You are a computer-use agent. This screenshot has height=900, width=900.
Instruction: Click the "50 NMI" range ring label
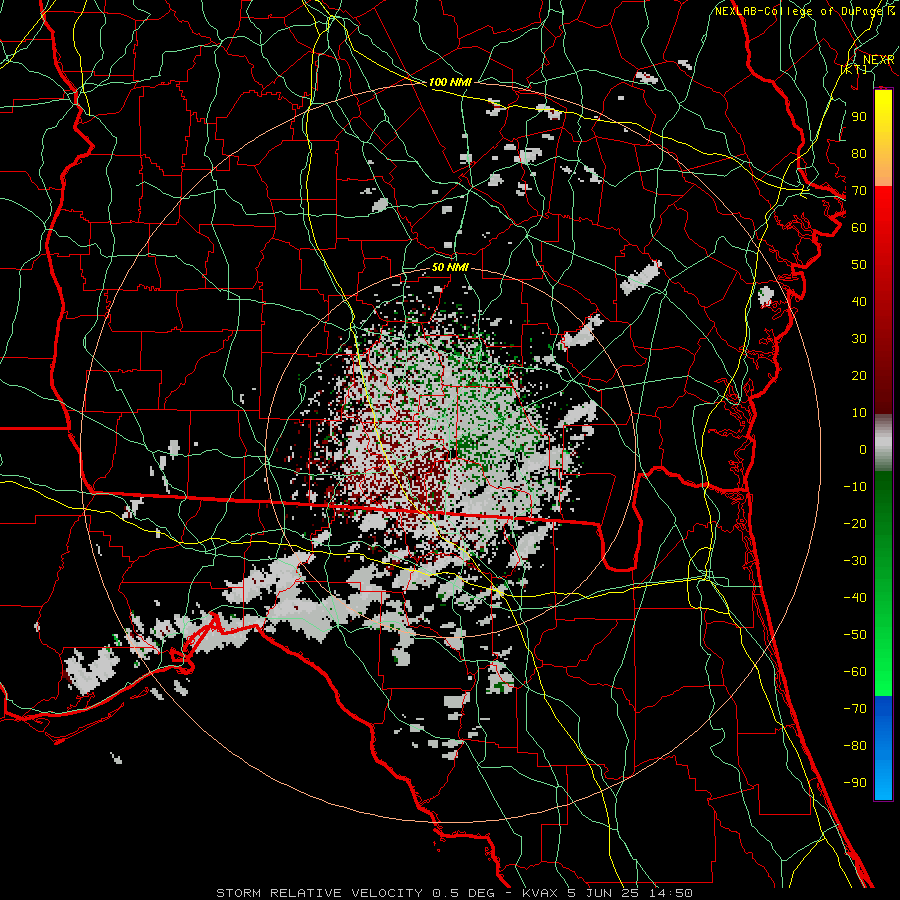pos(450,267)
